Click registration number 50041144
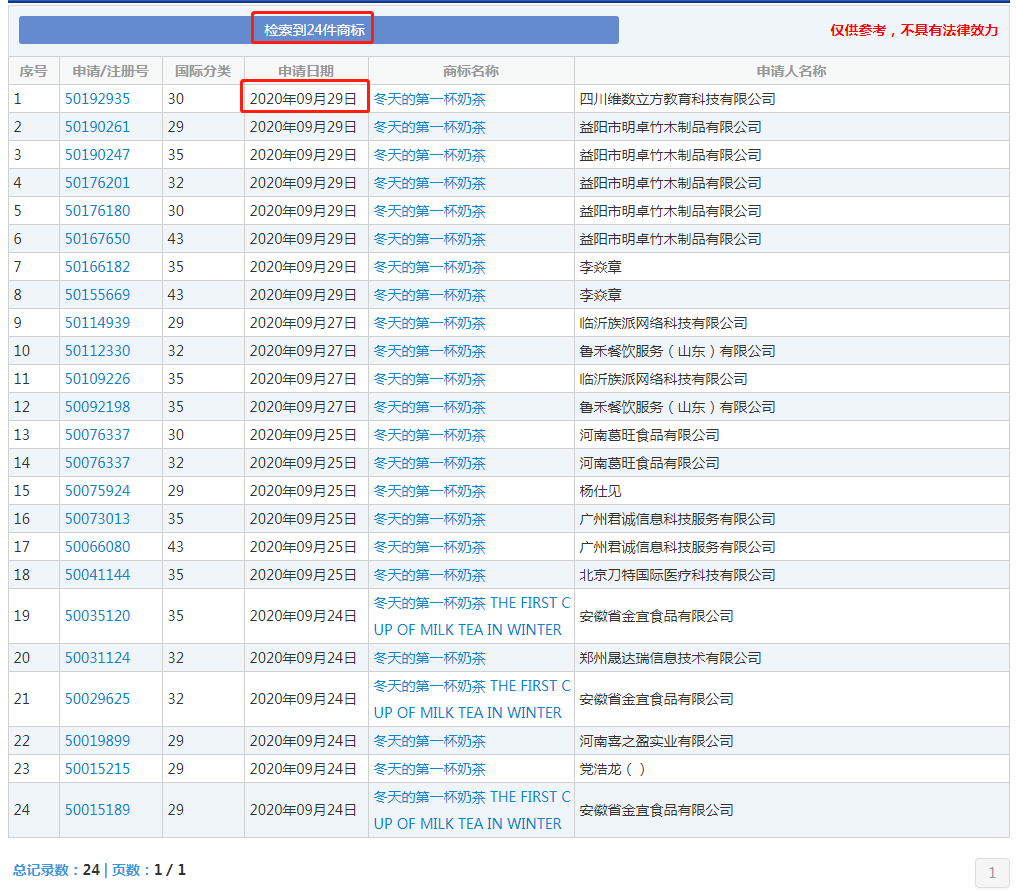This screenshot has width=1018, height=894. 97,575
